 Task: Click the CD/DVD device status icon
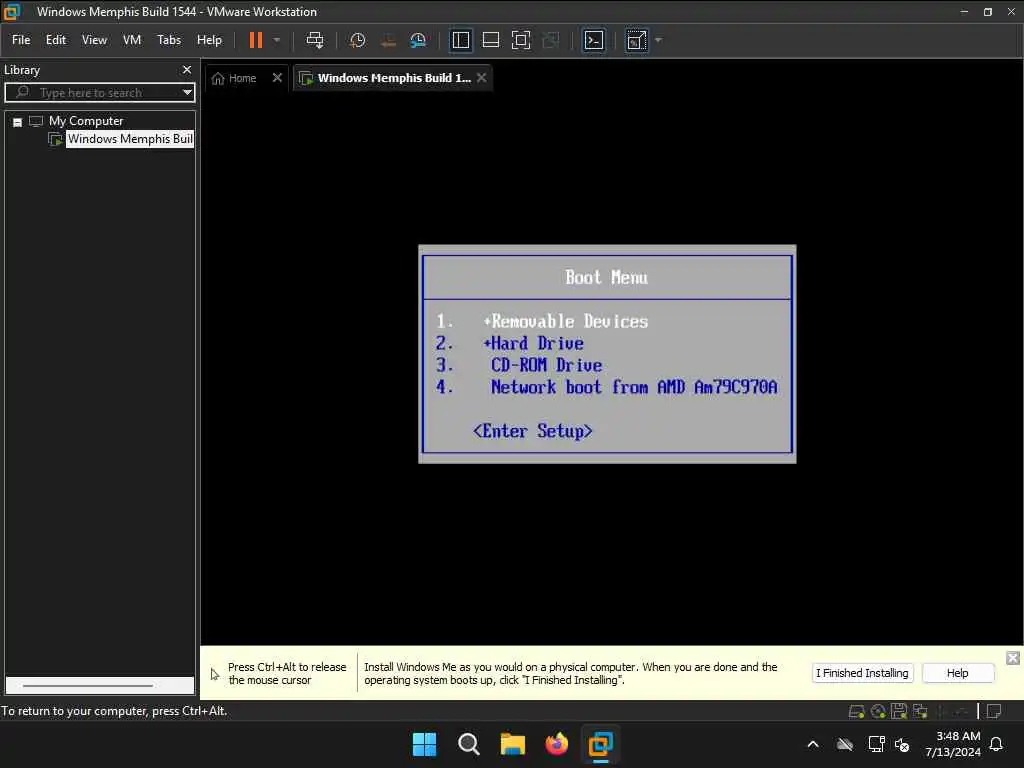pos(878,711)
